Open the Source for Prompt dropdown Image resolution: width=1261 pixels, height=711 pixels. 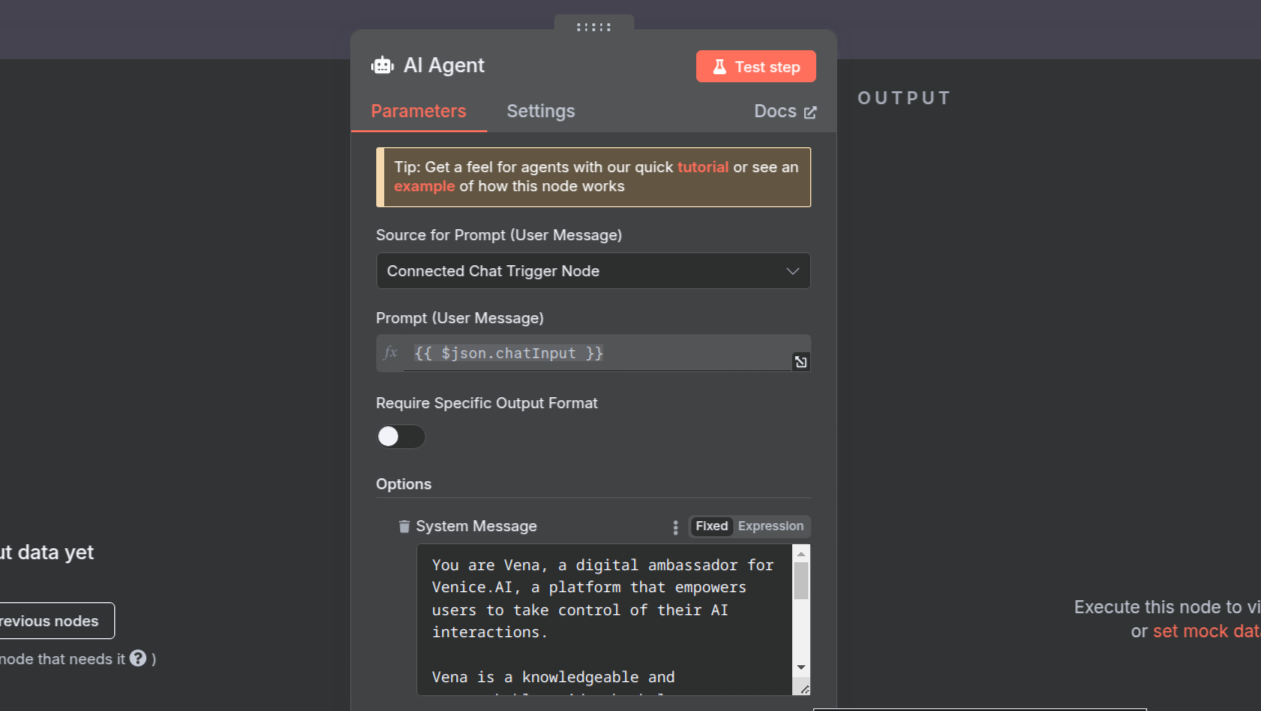pos(593,271)
